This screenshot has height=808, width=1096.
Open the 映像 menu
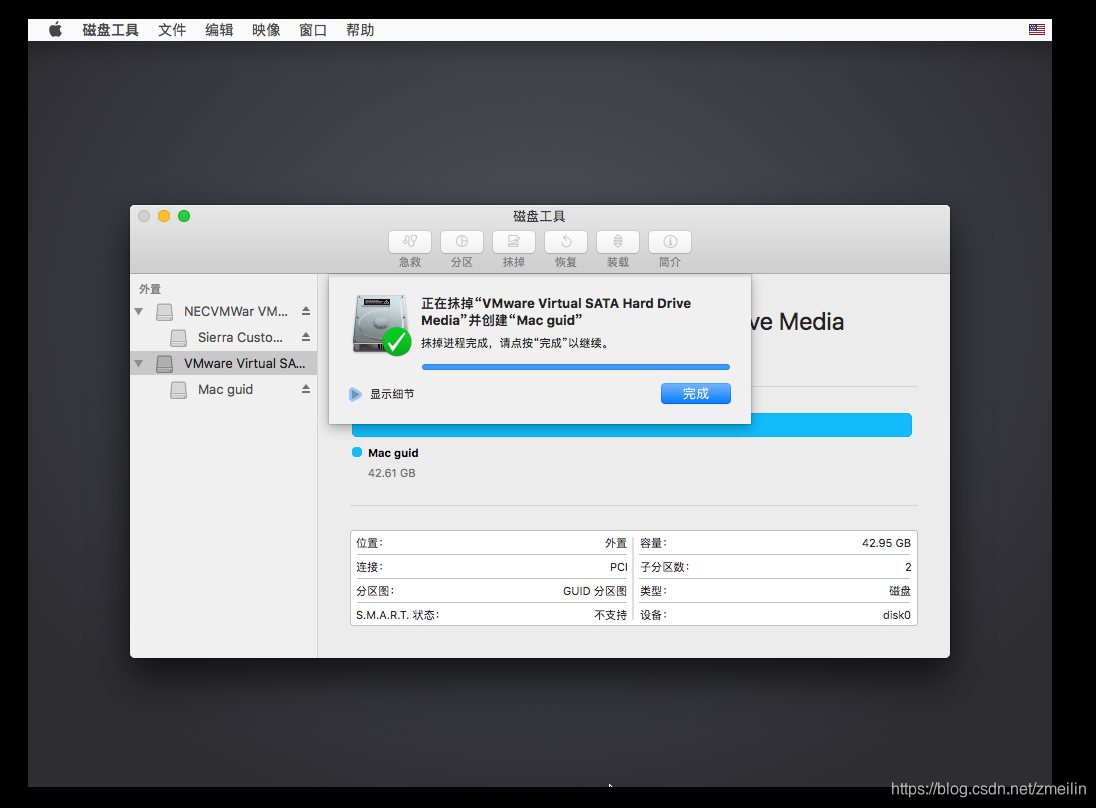pos(266,30)
